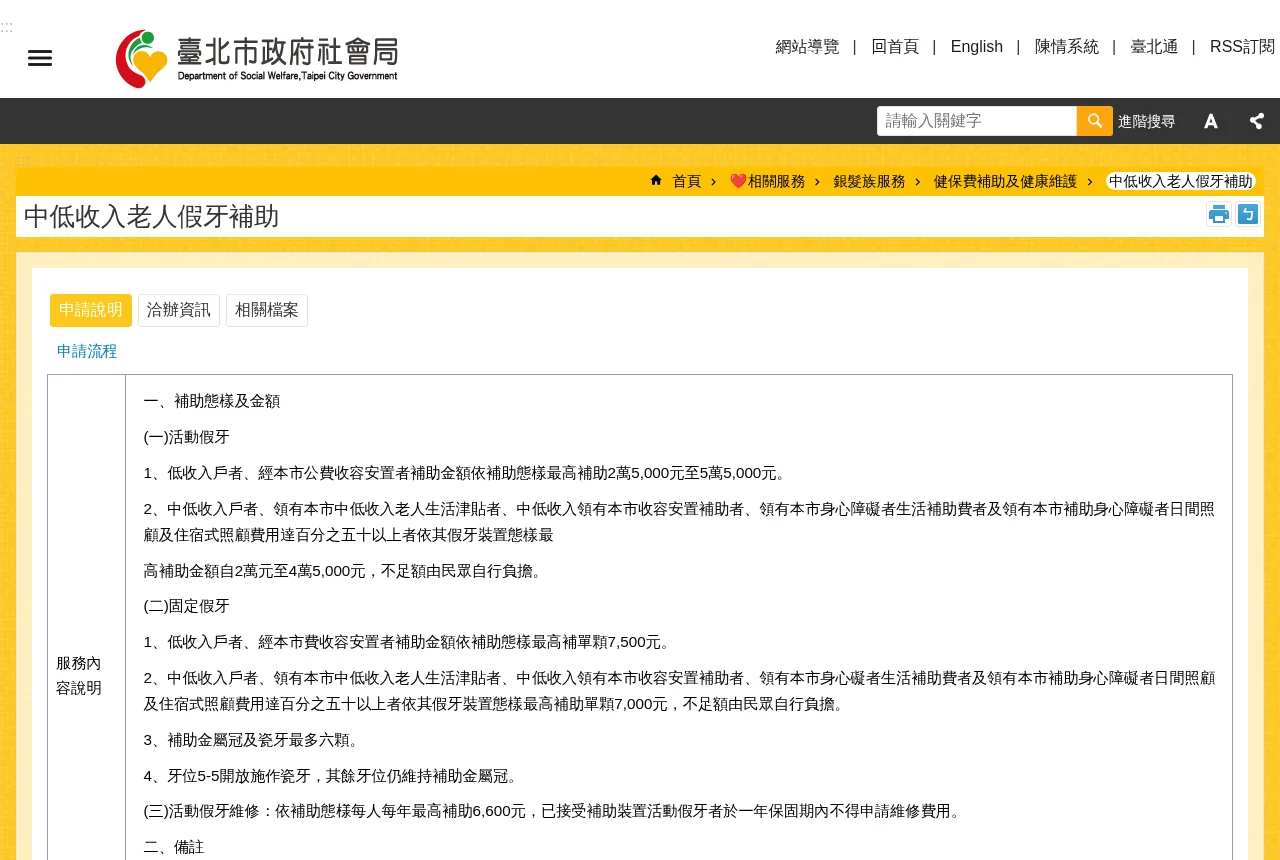1280x860 pixels.
Task: Click the orange search magnifier button
Action: click(1095, 121)
